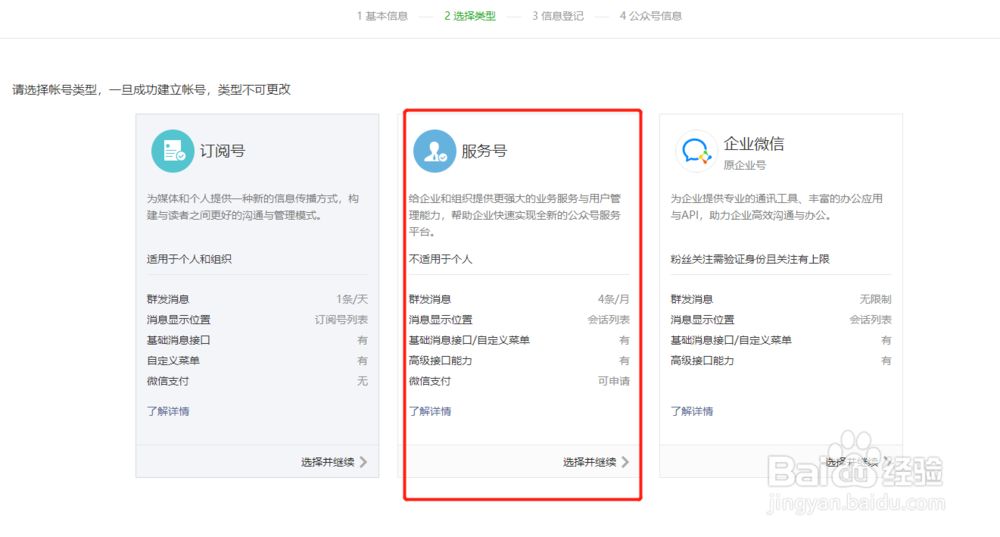Click 消息显示位置 label in 企业微信 card
1000x537 pixels.
702,320
